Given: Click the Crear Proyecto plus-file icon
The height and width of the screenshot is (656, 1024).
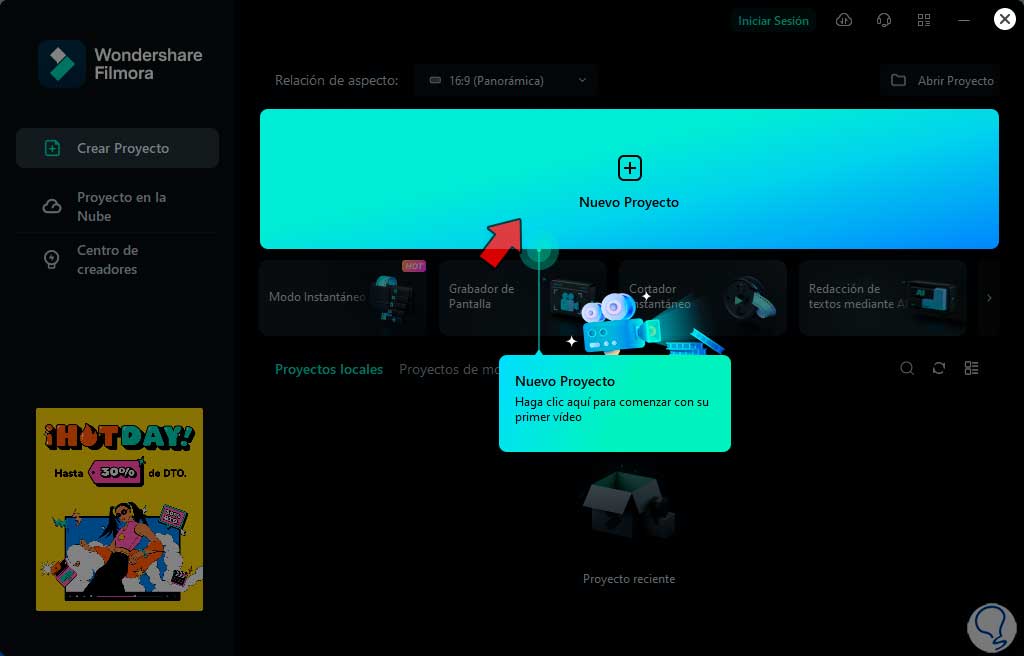Looking at the screenshot, I should tap(52, 148).
